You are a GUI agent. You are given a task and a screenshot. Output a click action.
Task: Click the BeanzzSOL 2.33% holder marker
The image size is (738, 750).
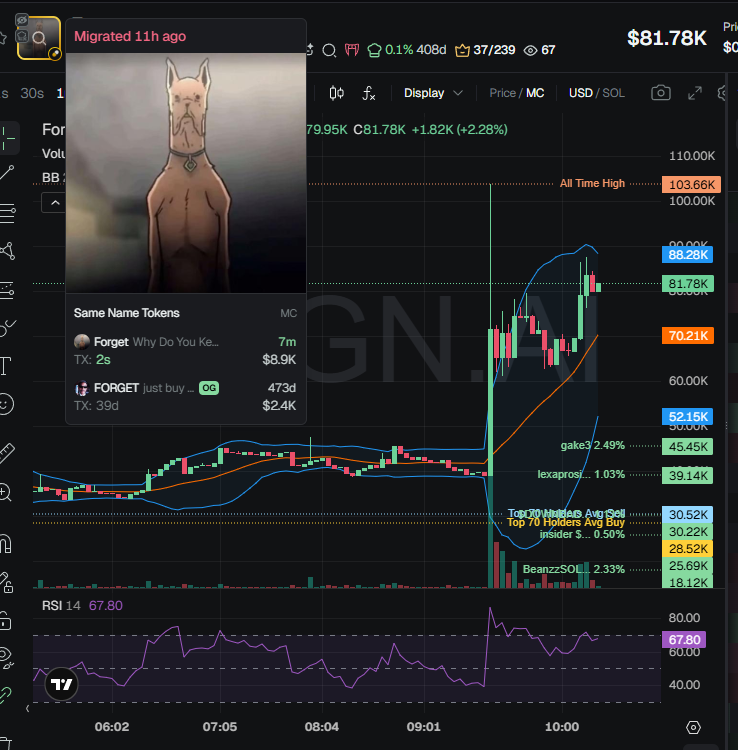click(x=573, y=569)
